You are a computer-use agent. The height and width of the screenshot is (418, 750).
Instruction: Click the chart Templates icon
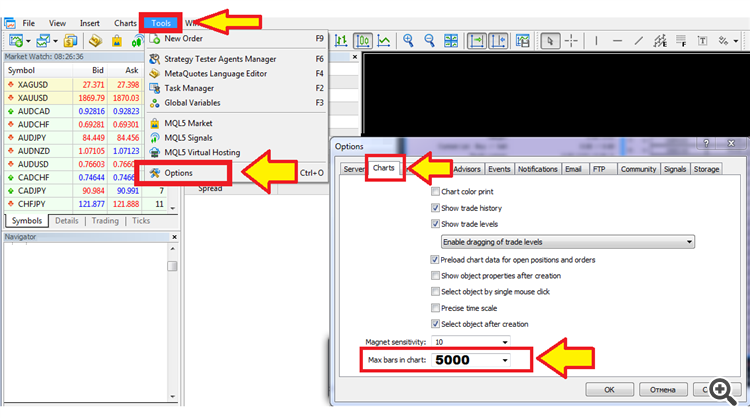tap(523, 41)
